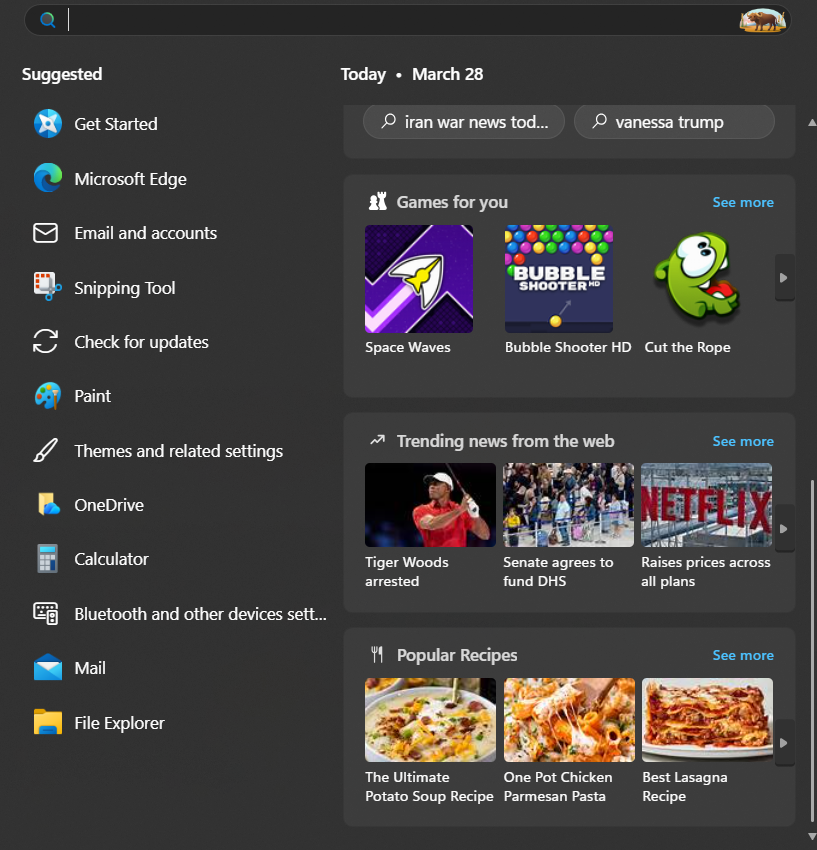
Task: Open the Cut the Rope game
Action: click(x=697, y=278)
